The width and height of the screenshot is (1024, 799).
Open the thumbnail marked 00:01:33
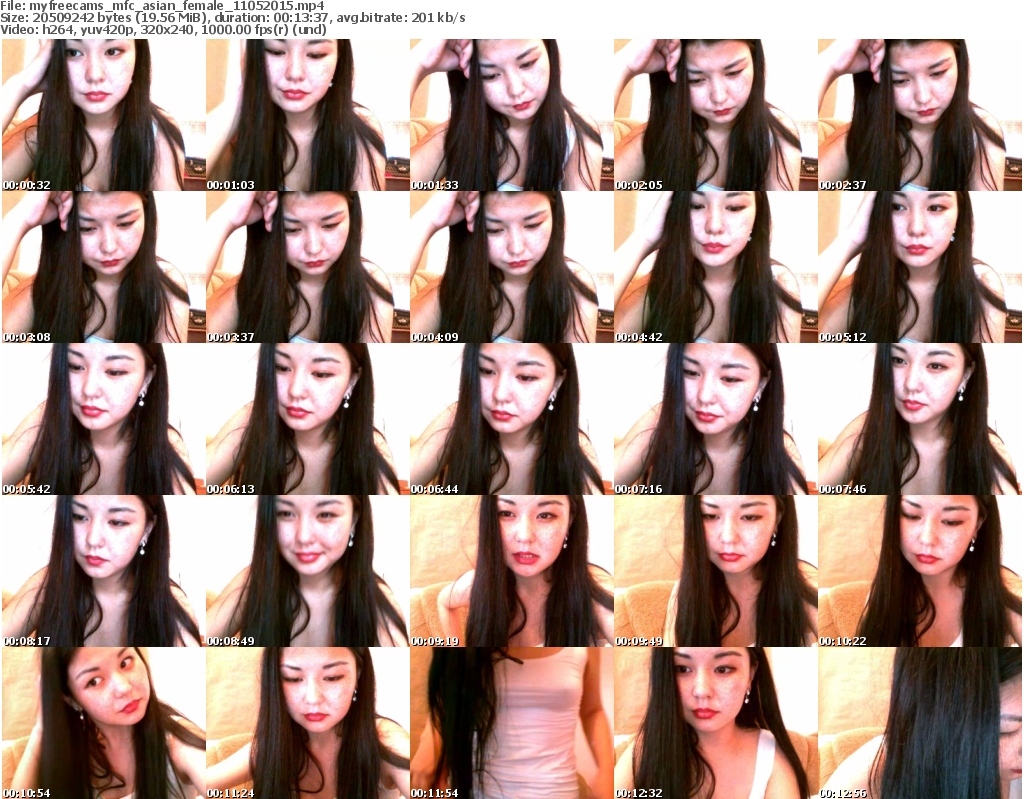[x=510, y=115]
